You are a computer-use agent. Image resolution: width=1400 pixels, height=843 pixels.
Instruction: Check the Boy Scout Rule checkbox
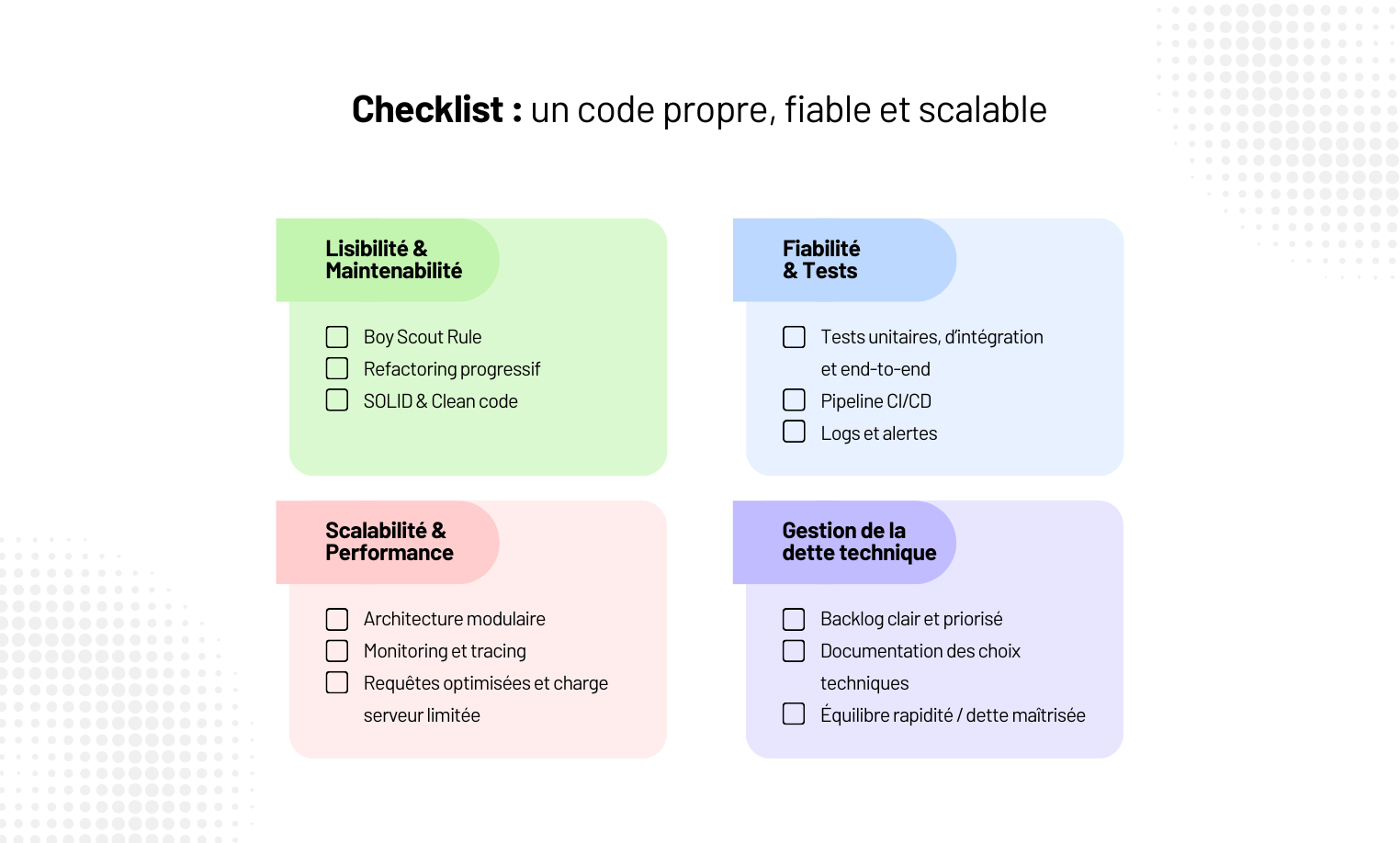pyautogui.click(x=337, y=337)
